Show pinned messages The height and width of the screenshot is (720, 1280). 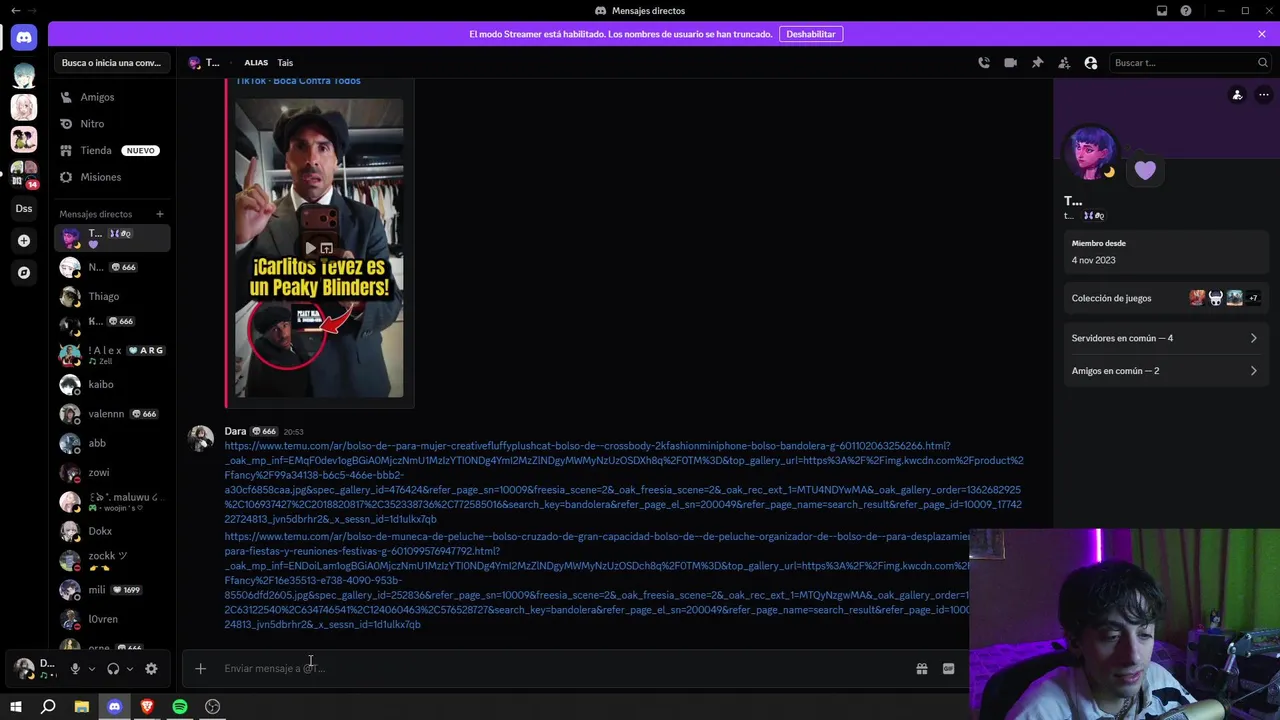point(1037,63)
